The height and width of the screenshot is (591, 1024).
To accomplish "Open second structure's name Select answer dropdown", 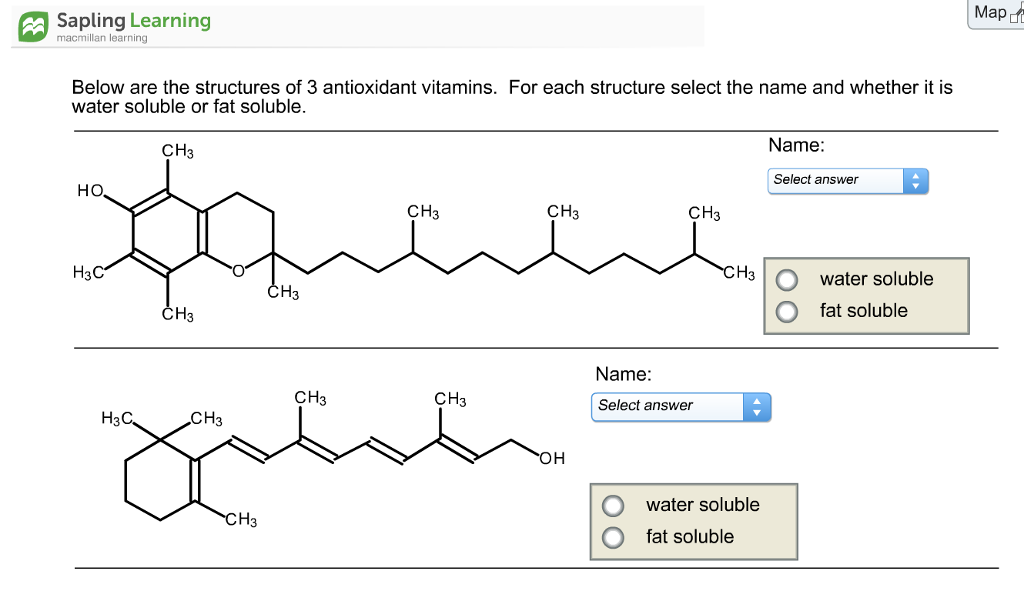I will tap(681, 407).
